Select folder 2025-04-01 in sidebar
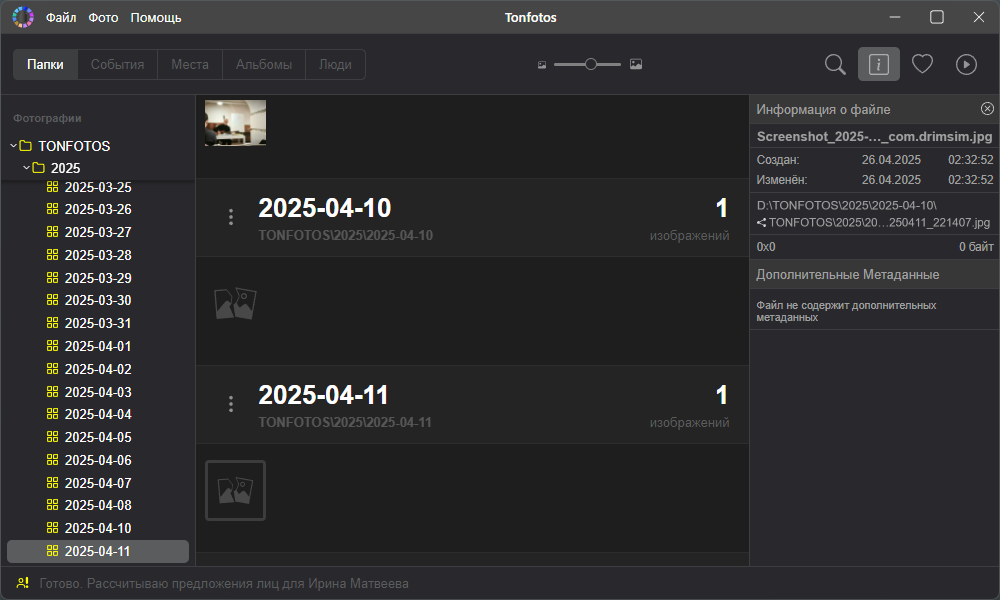The height and width of the screenshot is (600, 1000). (98, 346)
